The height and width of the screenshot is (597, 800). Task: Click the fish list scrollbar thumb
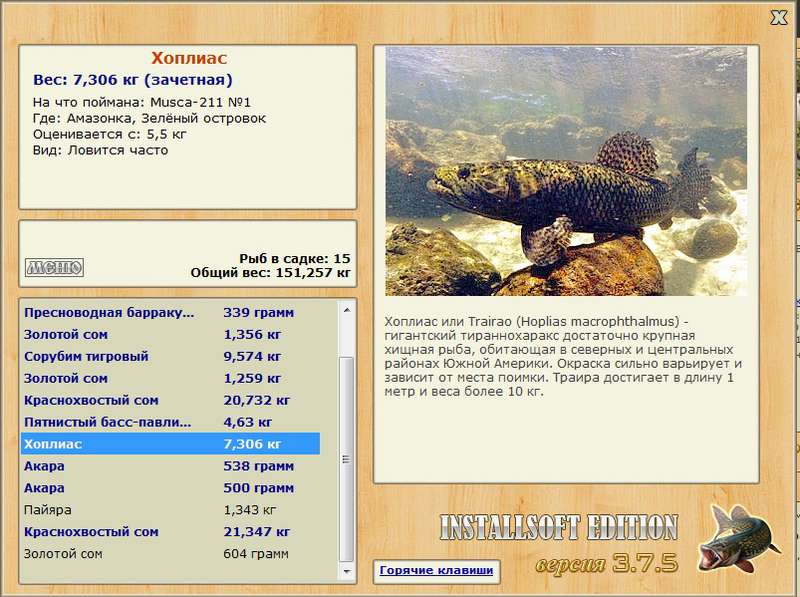coord(346,459)
